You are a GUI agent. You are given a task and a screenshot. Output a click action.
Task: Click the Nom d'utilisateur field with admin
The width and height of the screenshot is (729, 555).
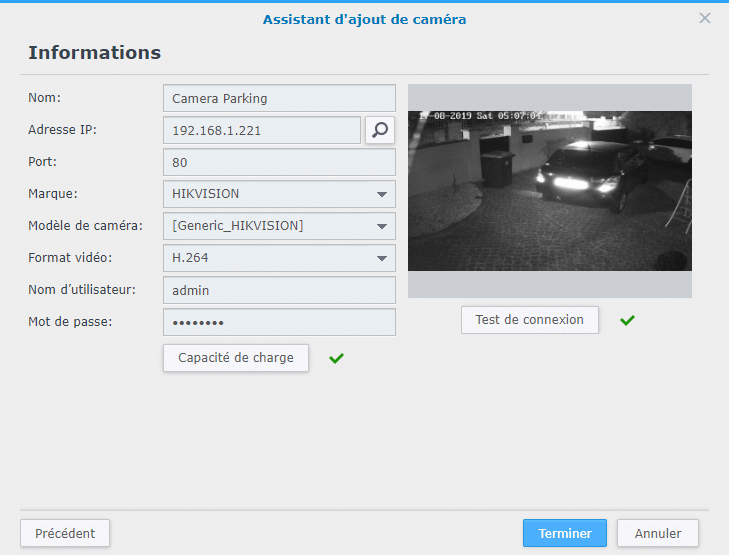279,290
